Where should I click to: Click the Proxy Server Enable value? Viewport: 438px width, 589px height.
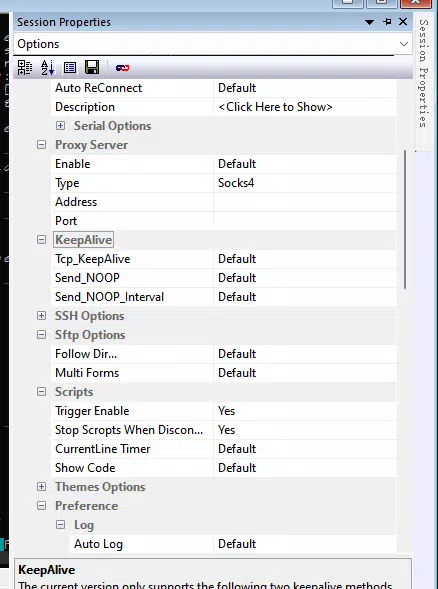tap(305, 164)
